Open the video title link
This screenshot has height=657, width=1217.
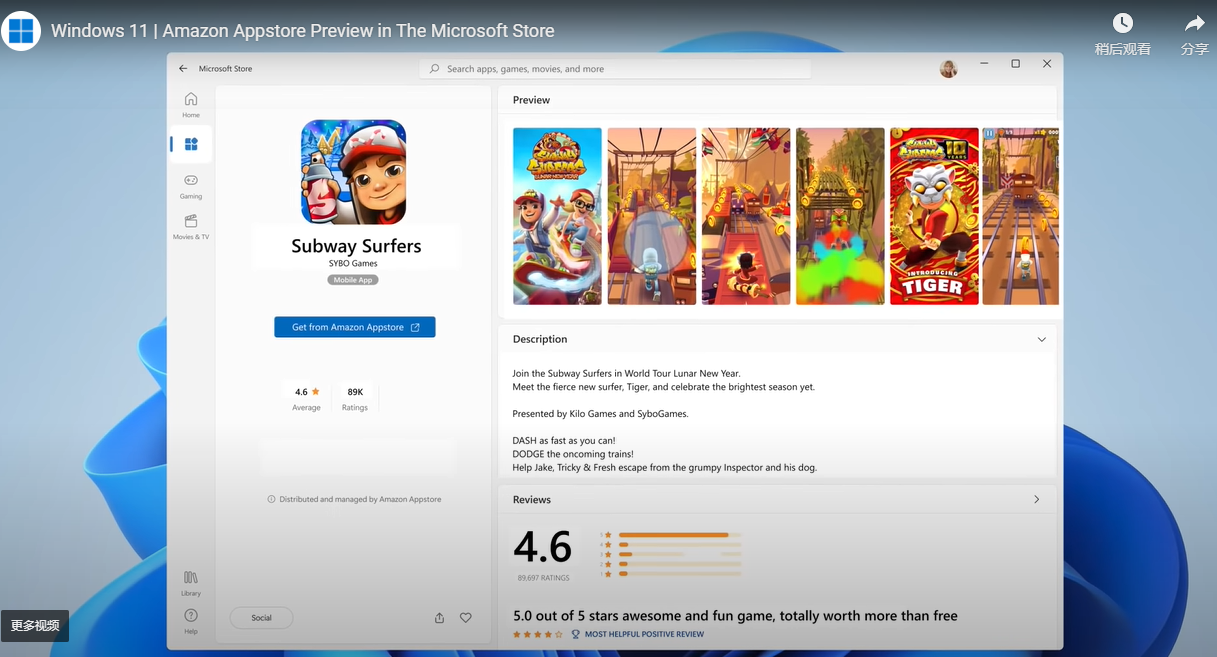[x=303, y=31]
